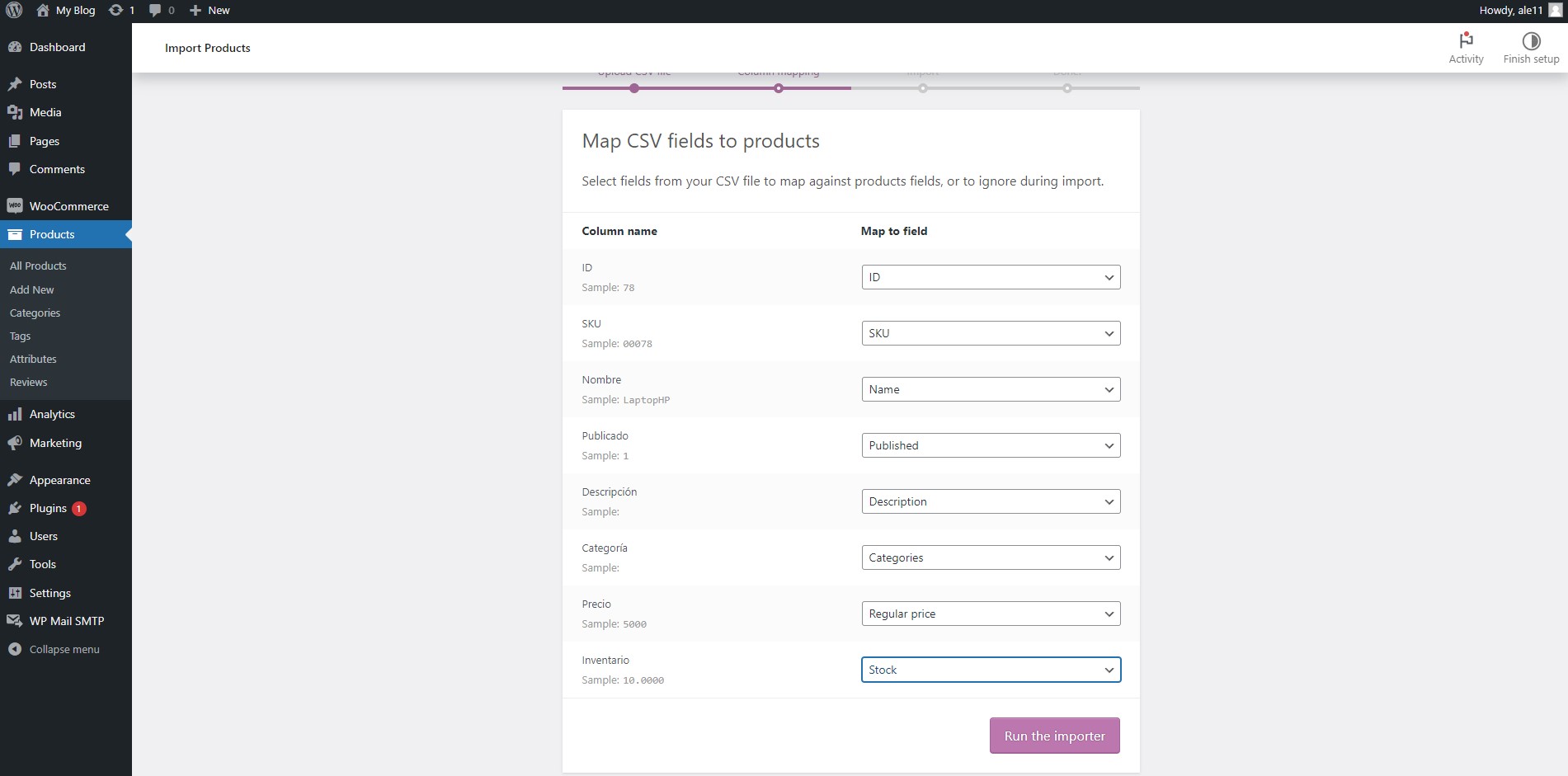The width and height of the screenshot is (1568, 776).
Task: Open the Plugins sidebar menu
Action: pos(48,508)
